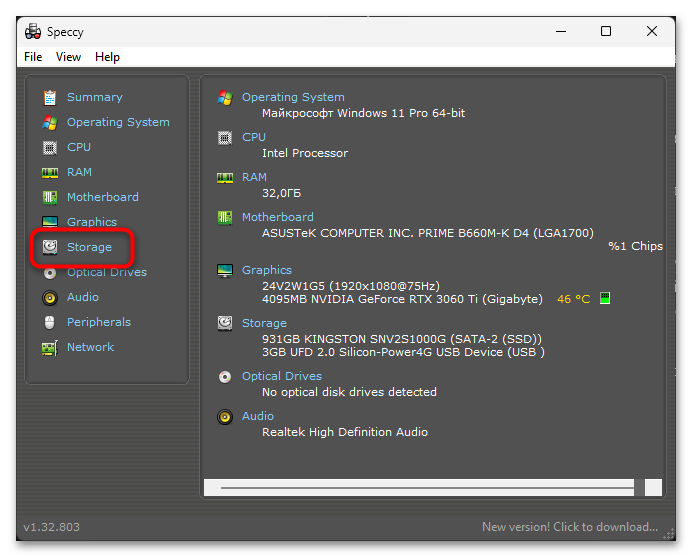Click the 32,0ГБ RAM value
692x557 pixels.
point(281,193)
